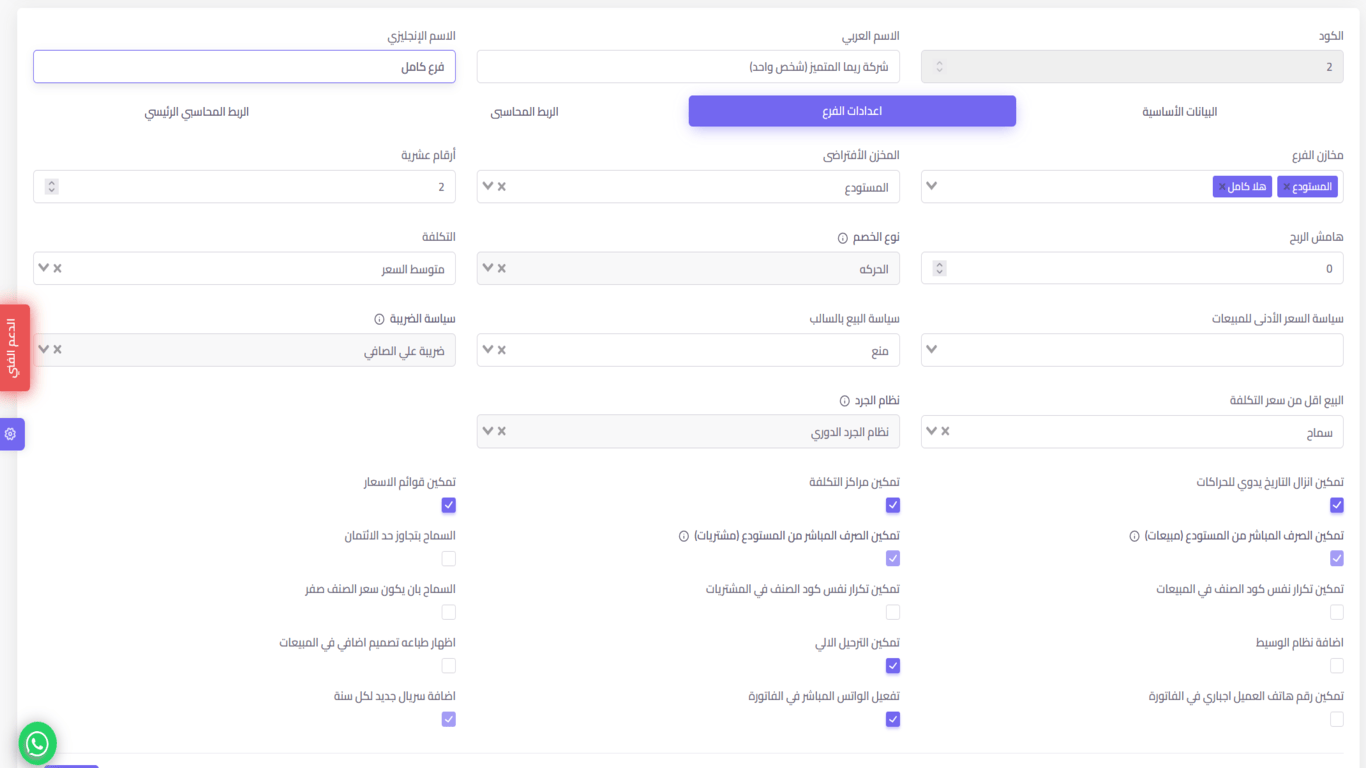Focus the الاسم العربي input field
The width and height of the screenshot is (1366, 768).
point(688,67)
